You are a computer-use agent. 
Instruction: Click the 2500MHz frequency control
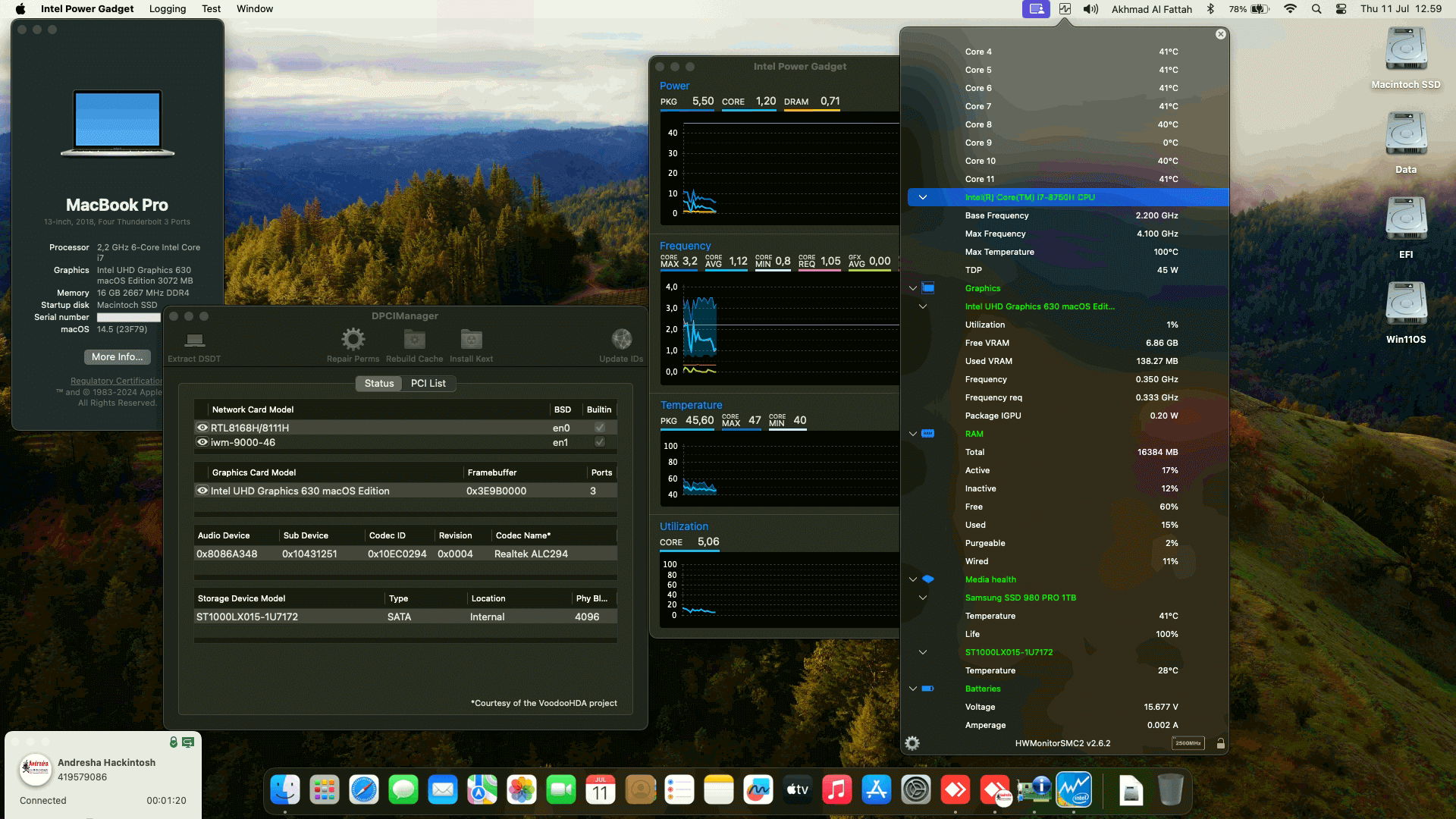[1188, 743]
